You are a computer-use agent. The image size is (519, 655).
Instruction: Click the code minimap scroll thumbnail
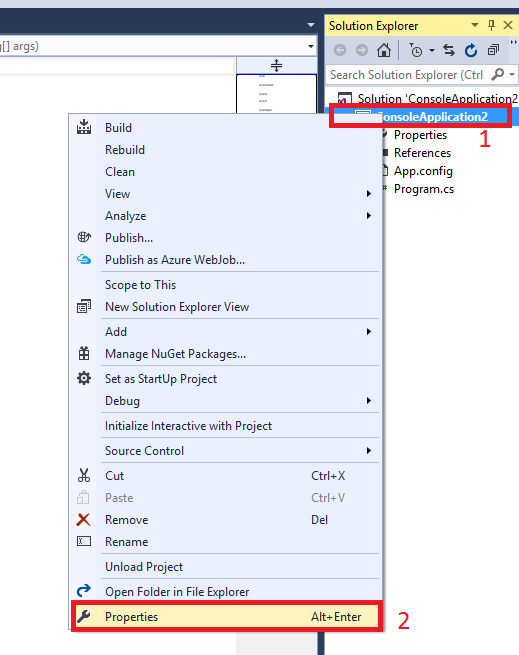(276, 94)
